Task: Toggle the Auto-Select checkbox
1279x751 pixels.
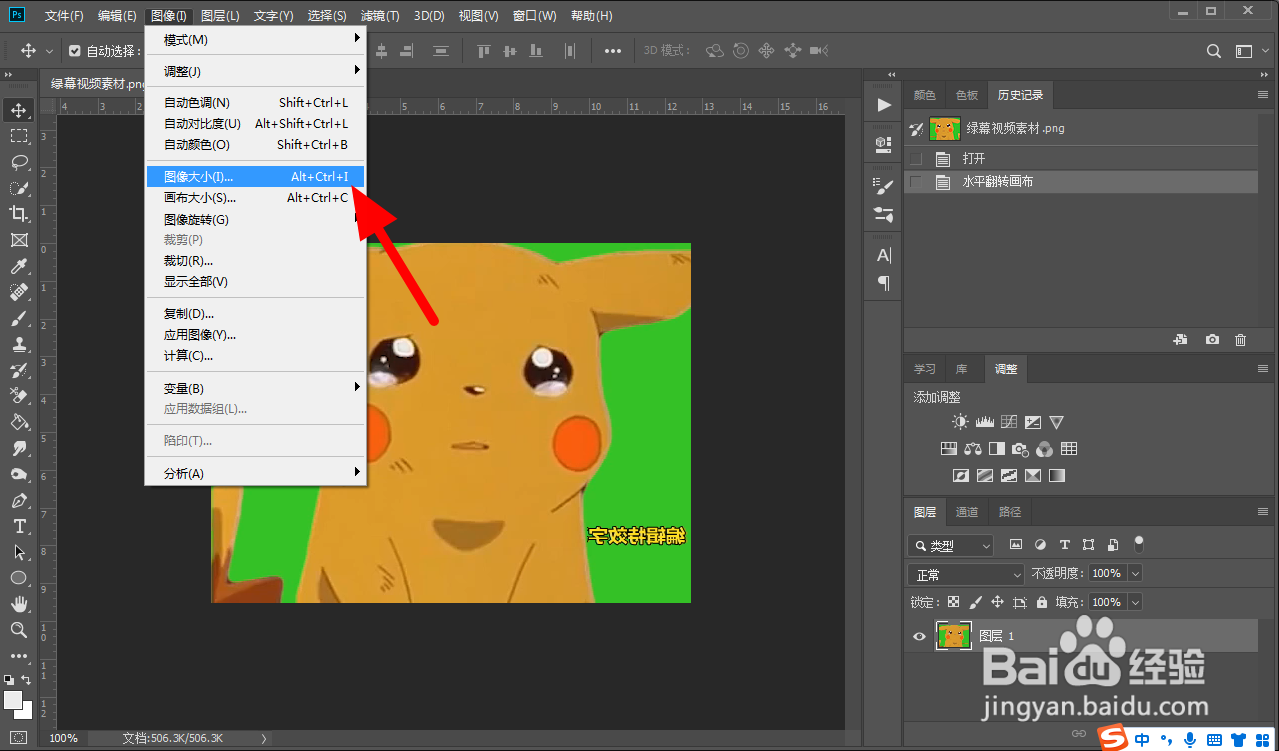Action: tap(75, 51)
